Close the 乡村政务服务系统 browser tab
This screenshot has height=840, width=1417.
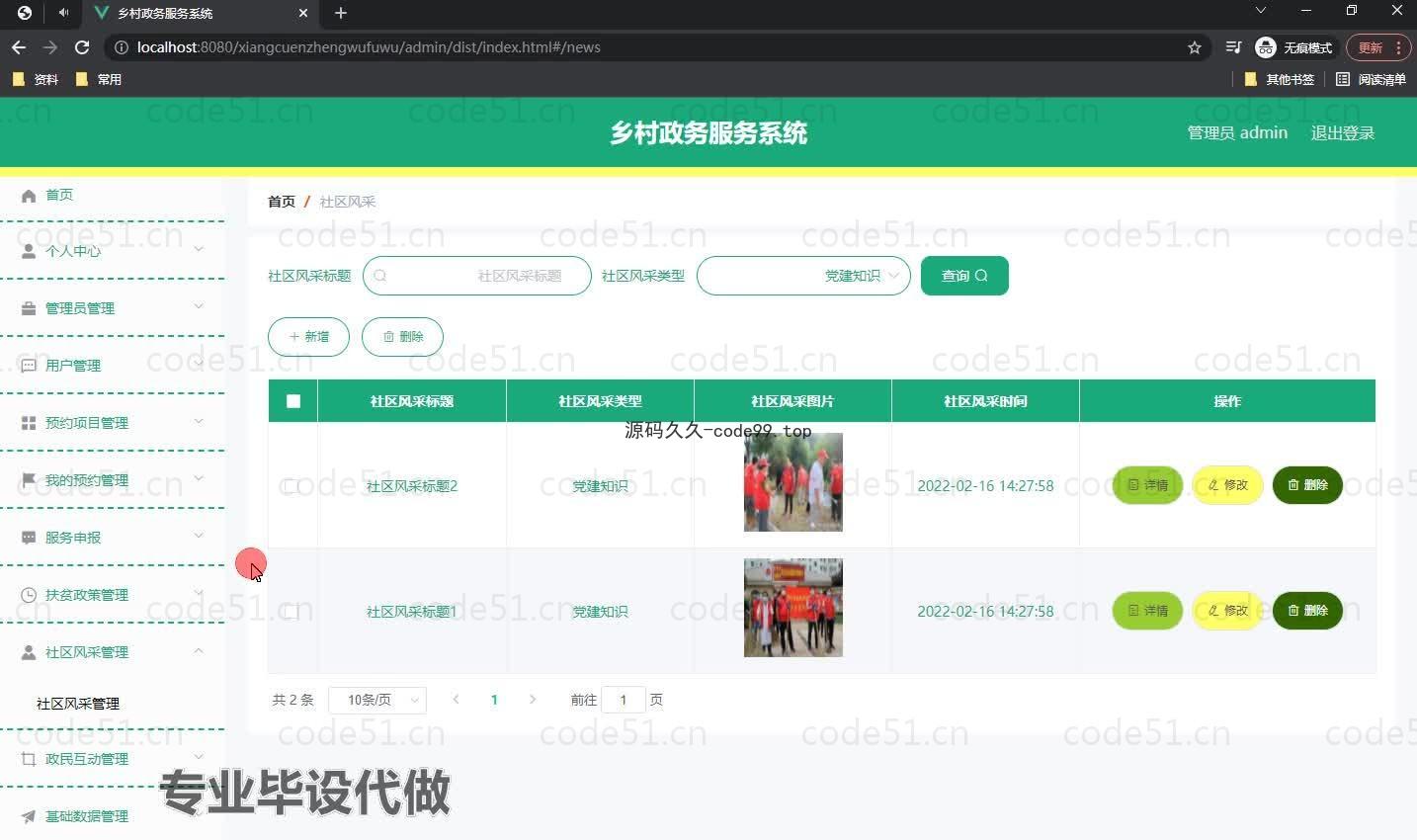[x=303, y=13]
